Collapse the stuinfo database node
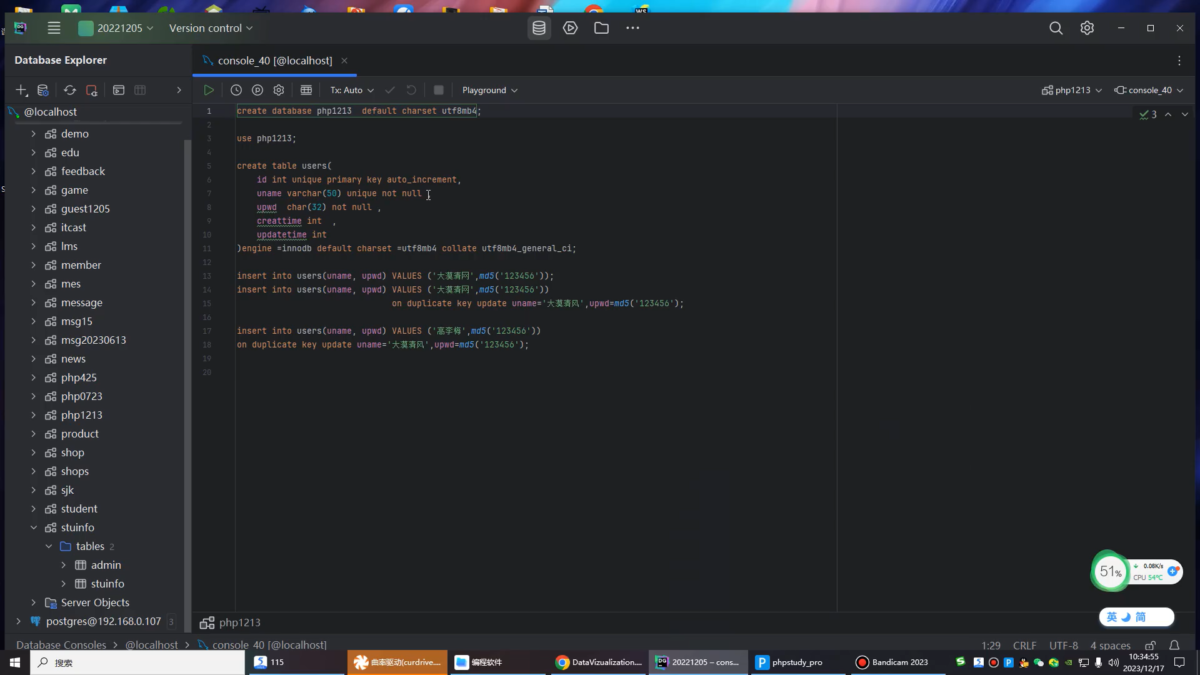 click(33, 528)
